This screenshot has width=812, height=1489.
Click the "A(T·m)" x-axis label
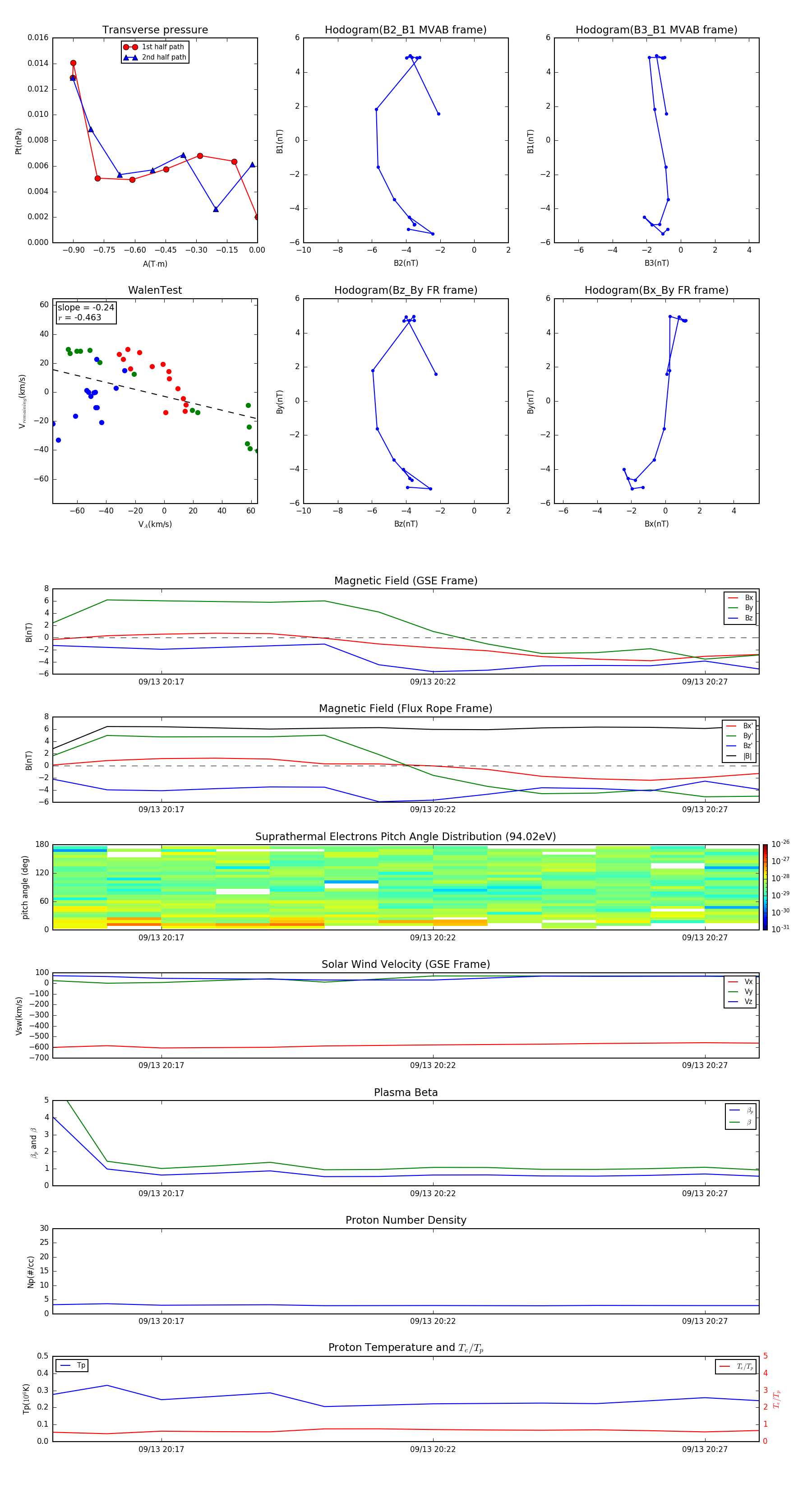tap(155, 264)
